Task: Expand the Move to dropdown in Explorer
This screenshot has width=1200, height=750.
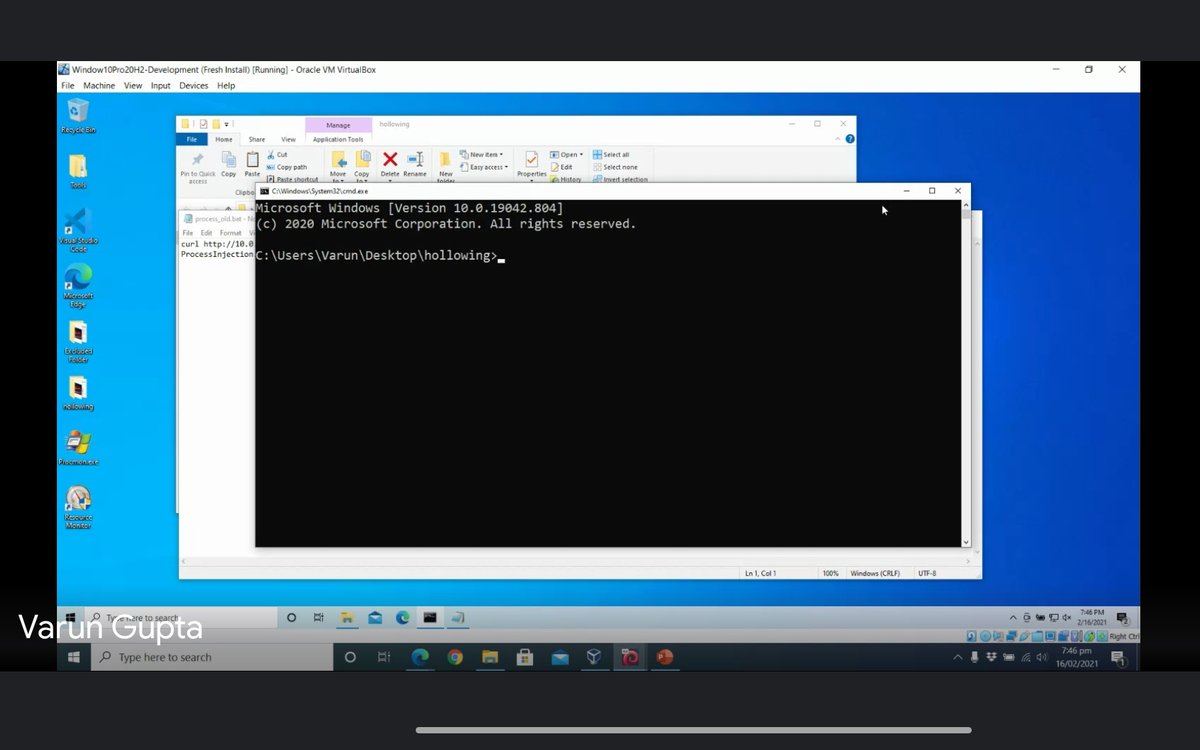Action: pyautogui.click(x=338, y=167)
